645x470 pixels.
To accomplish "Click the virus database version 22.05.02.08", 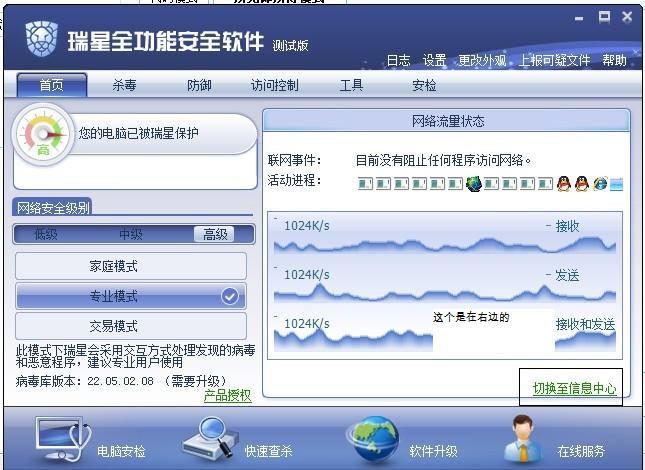I will (120, 381).
